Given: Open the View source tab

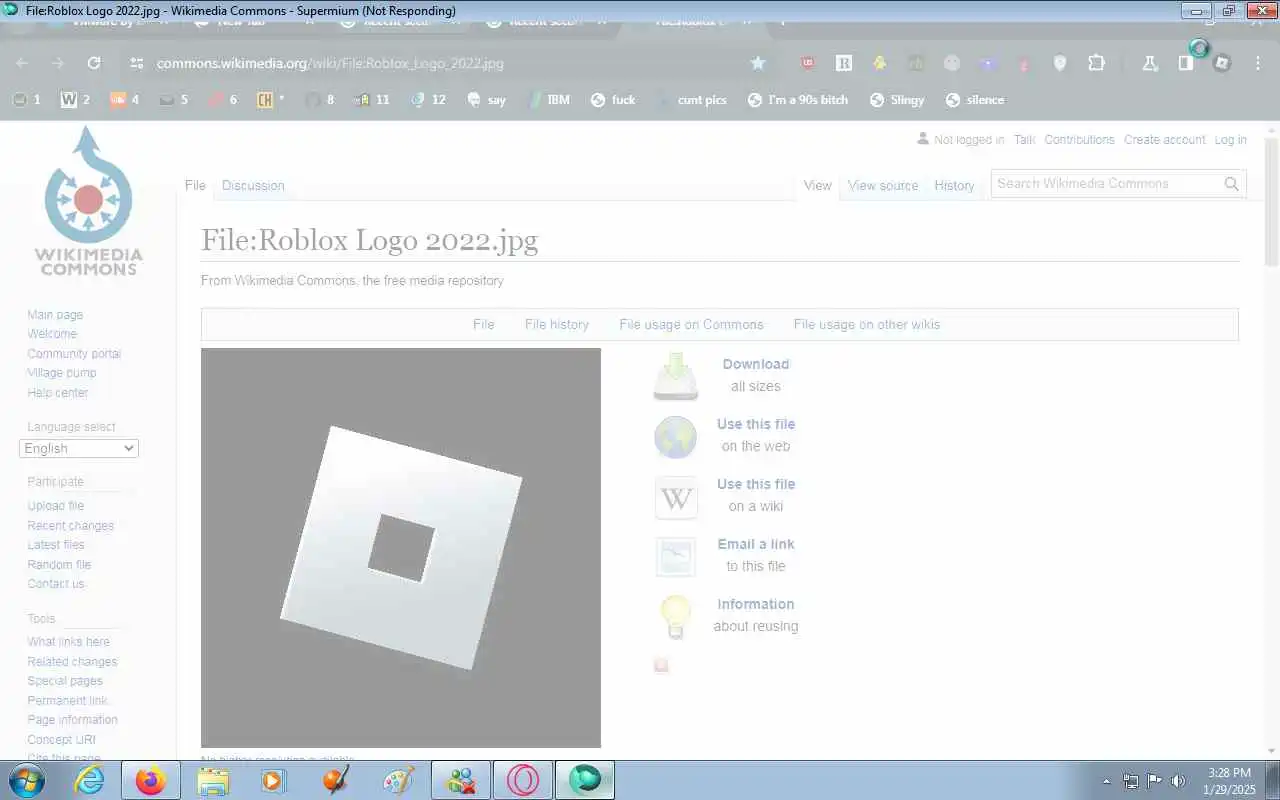Looking at the screenshot, I should (883, 185).
